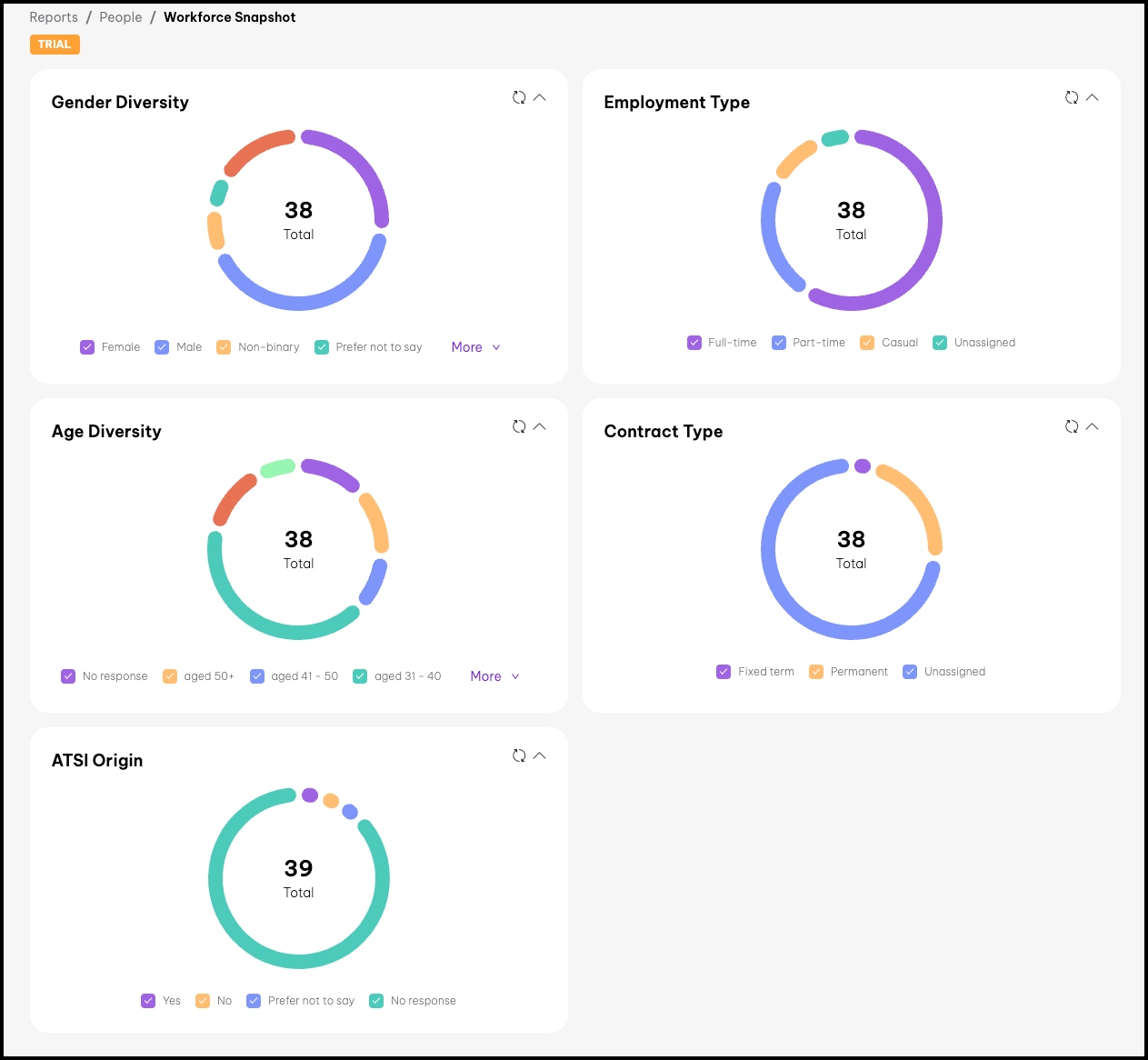Refresh the Contract Type chart
Image resolution: width=1148 pixels, height=1060 pixels.
coord(1072,426)
